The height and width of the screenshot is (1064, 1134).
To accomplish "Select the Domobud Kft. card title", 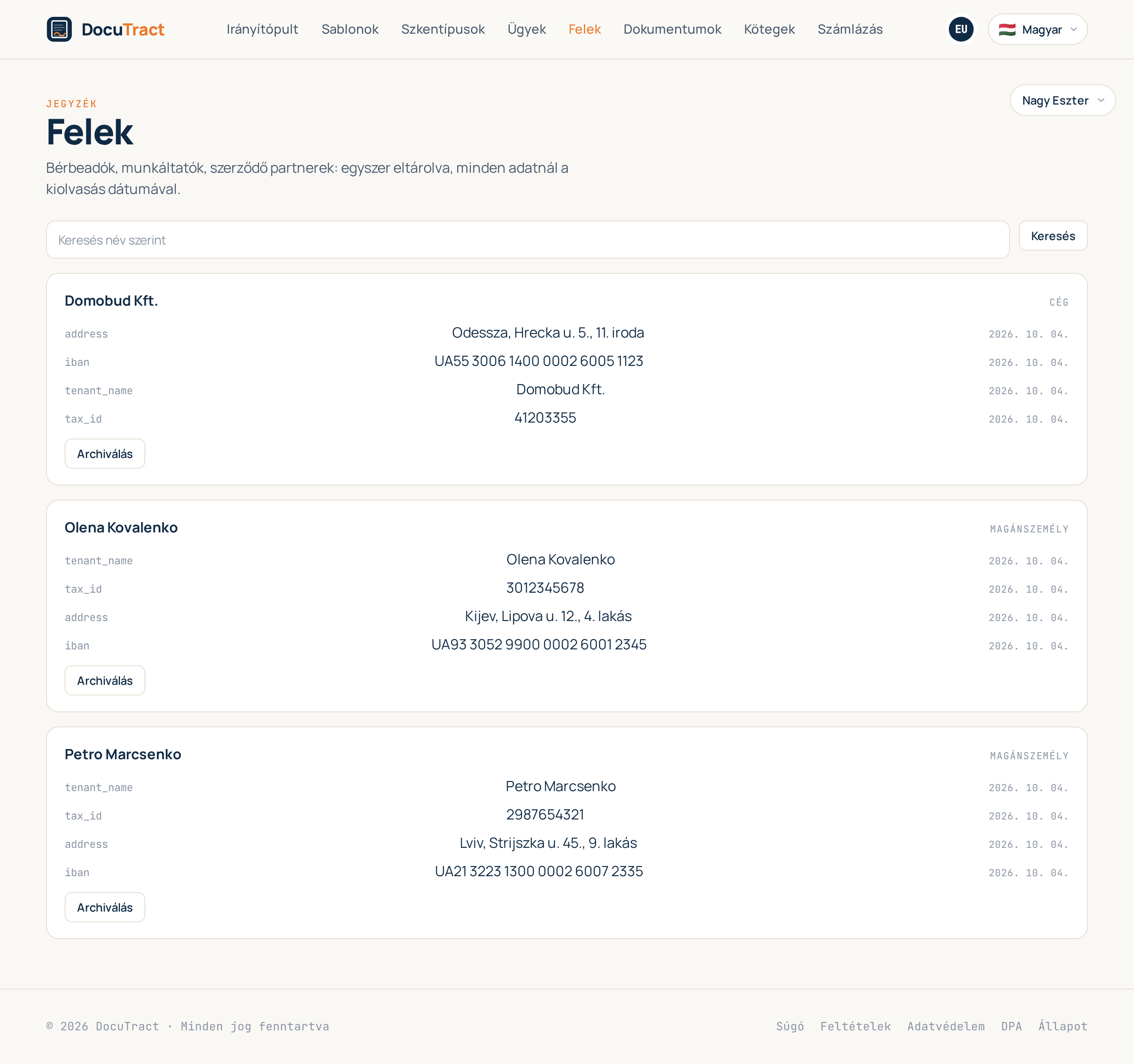I will click(111, 301).
